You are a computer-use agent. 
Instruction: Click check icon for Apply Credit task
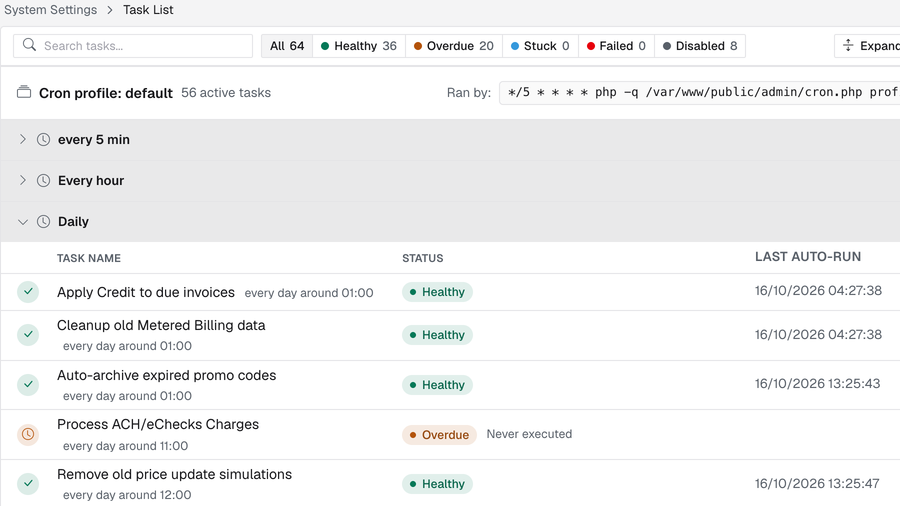28,292
